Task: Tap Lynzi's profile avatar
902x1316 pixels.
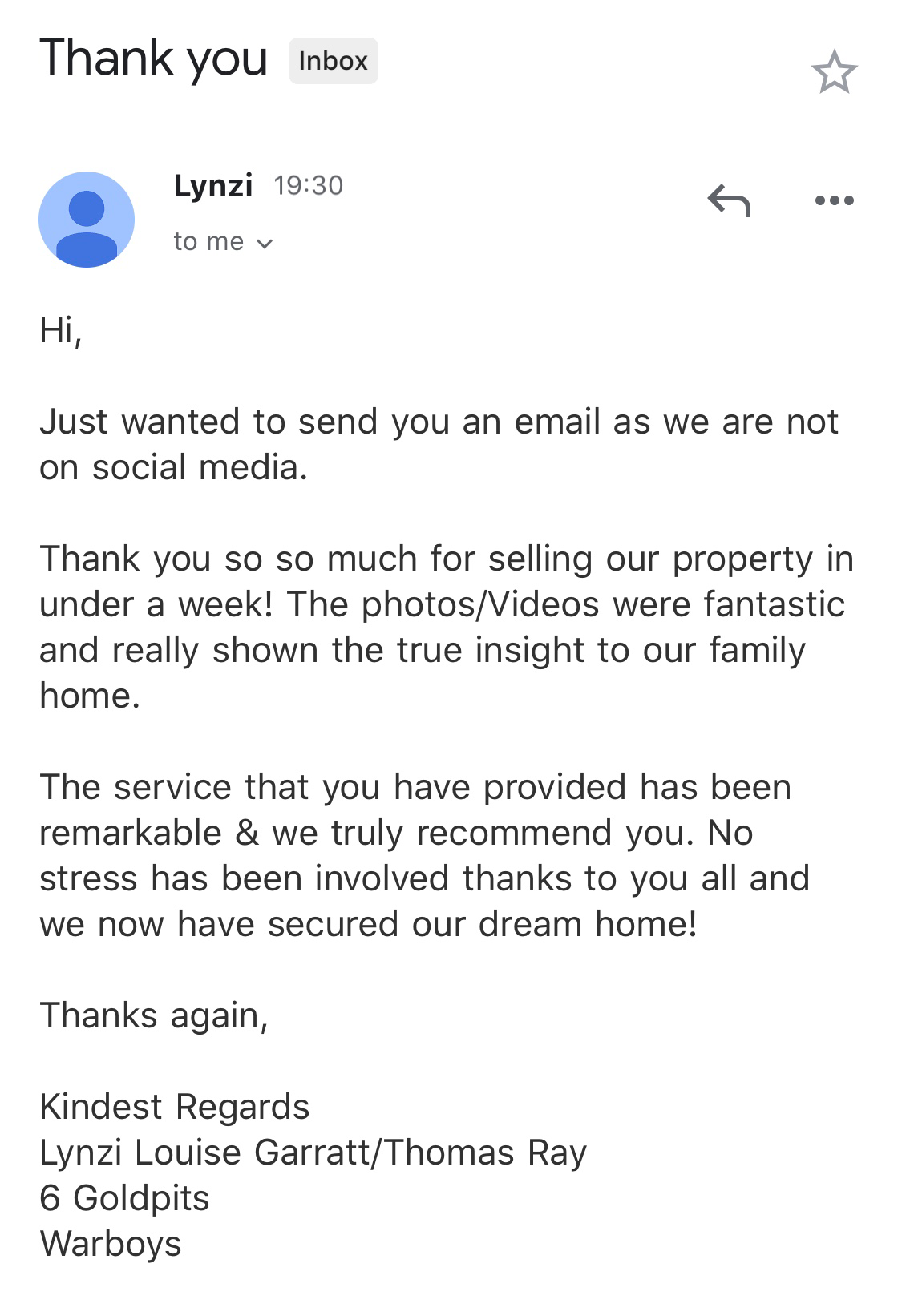Action: [87, 219]
